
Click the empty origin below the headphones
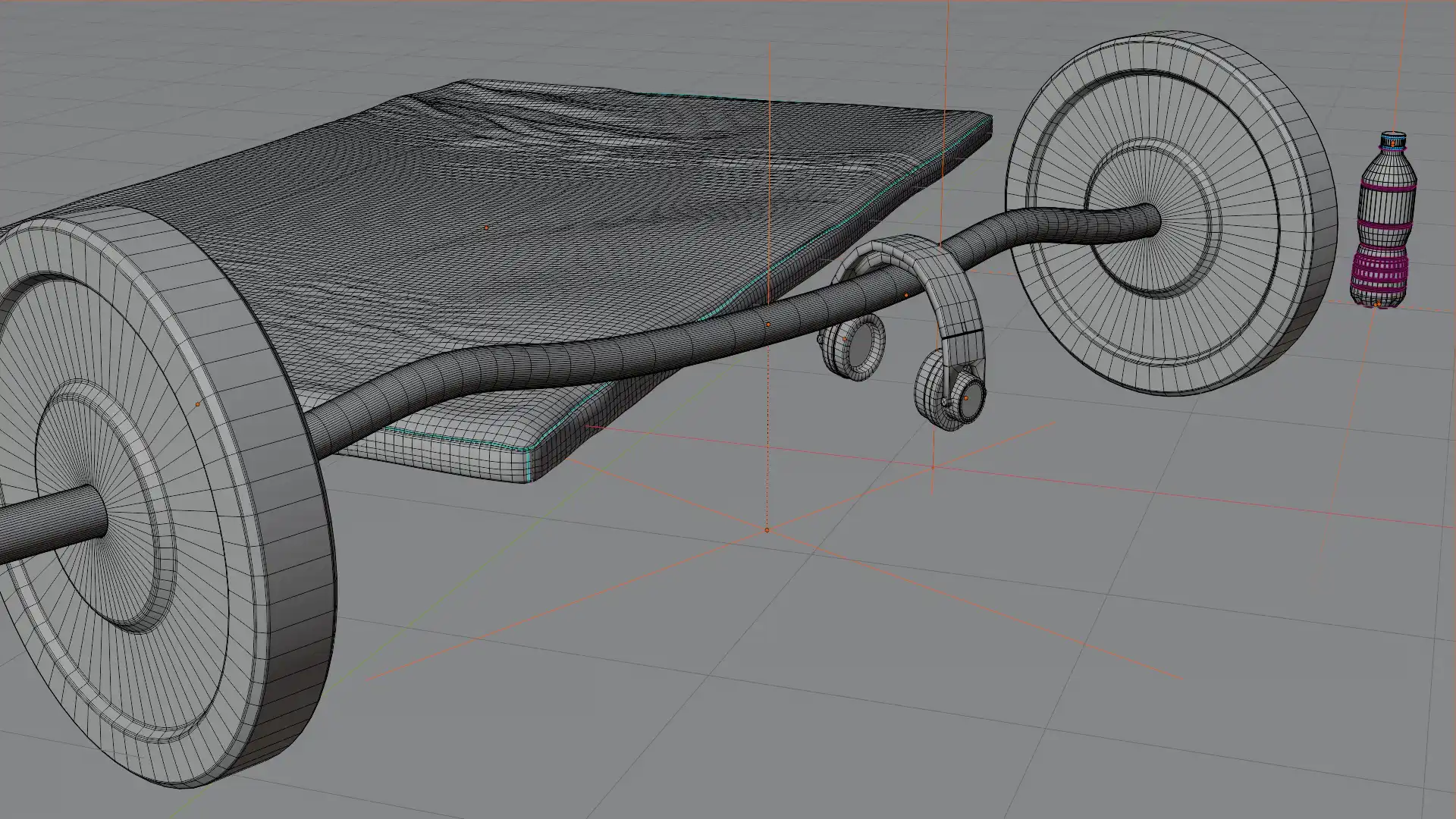[x=933, y=468]
